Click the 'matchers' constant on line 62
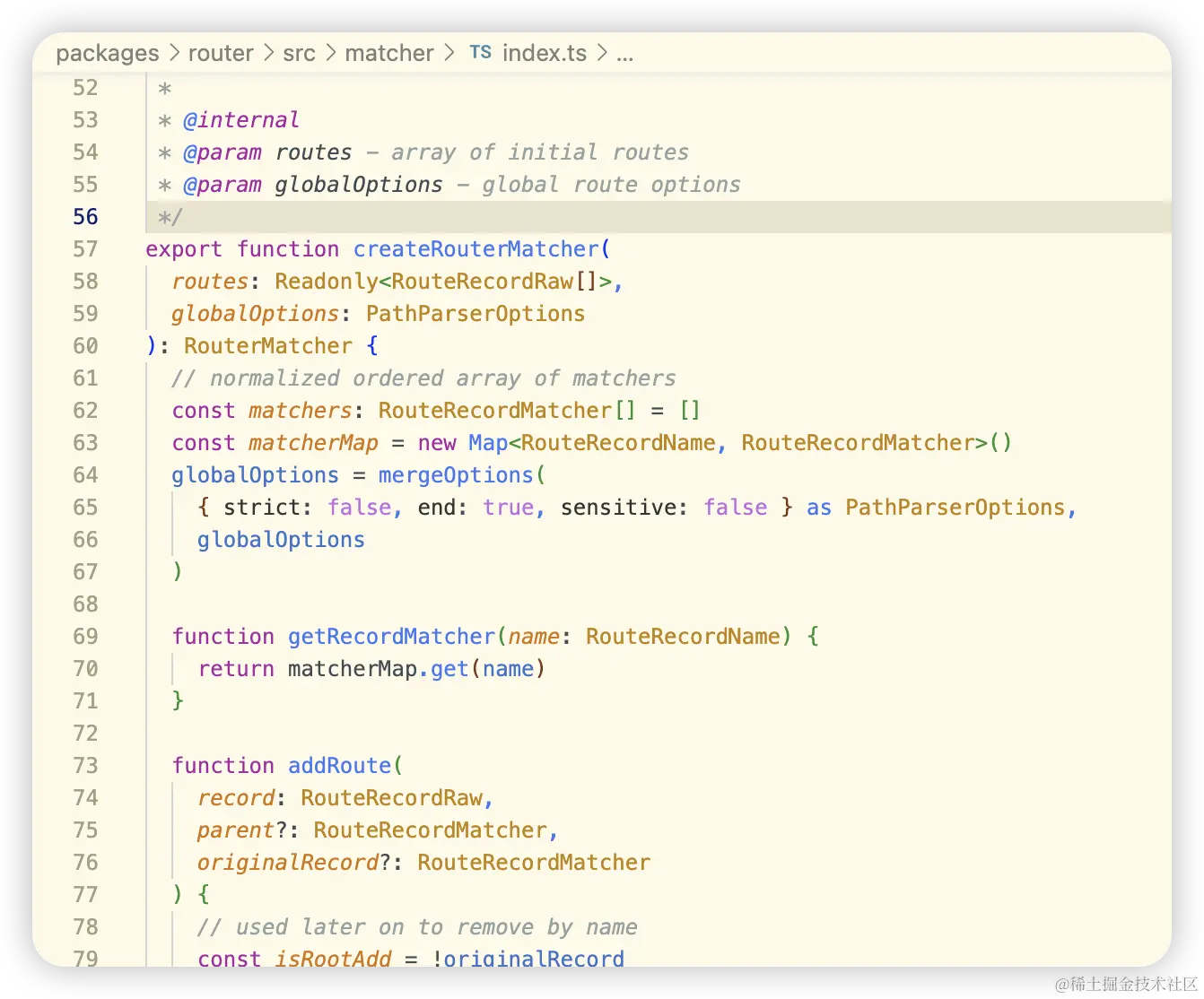 point(301,411)
